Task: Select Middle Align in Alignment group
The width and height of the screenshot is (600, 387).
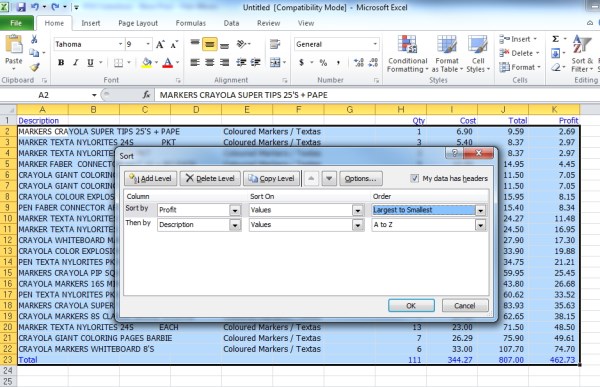Action: [x=209, y=44]
